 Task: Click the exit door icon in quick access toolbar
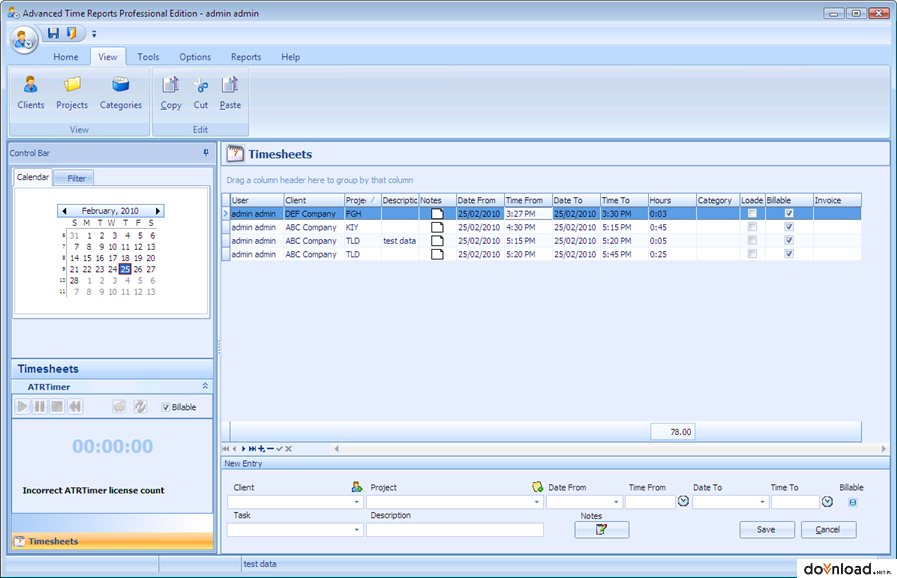click(72, 33)
